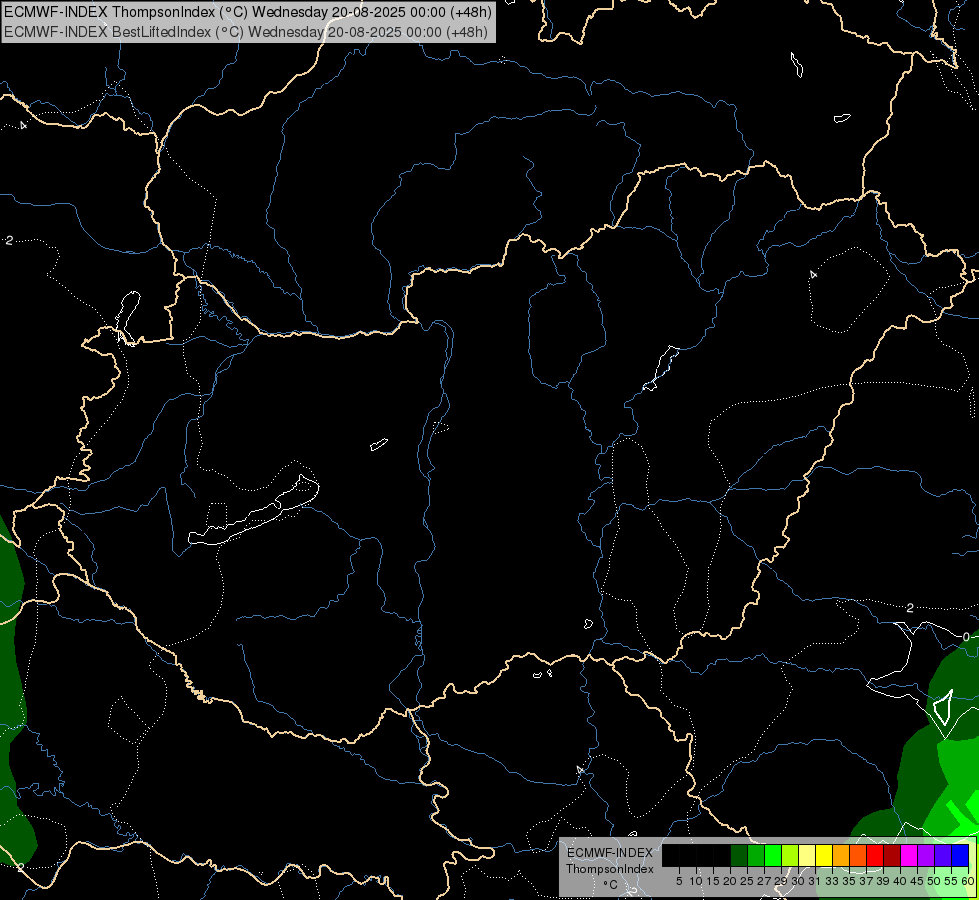Viewport: 979px width, 900px height.
Task: Pick the bright yellow 31–33 legend swatch
Action: 824,856
